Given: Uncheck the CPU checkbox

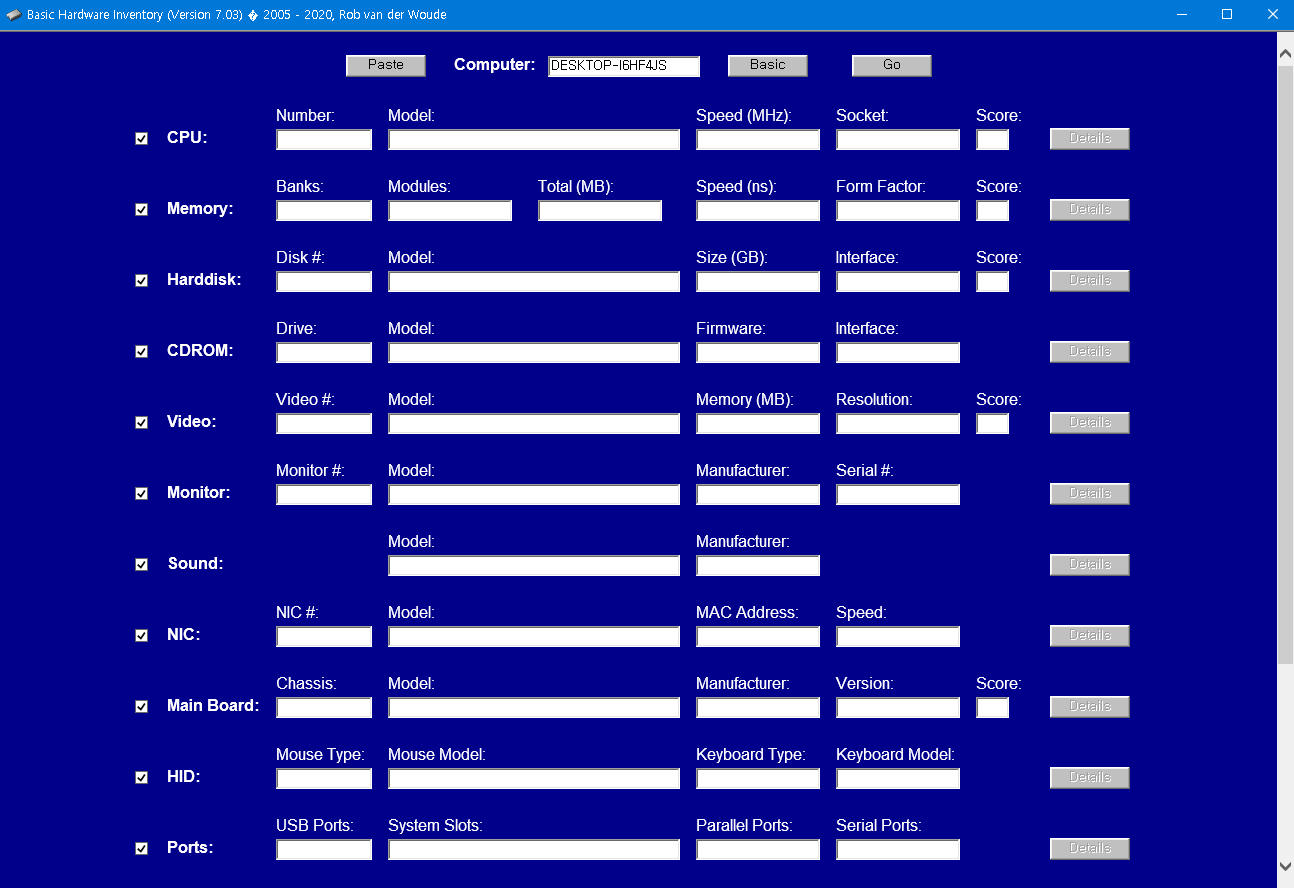Looking at the screenshot, I should 141,139.
